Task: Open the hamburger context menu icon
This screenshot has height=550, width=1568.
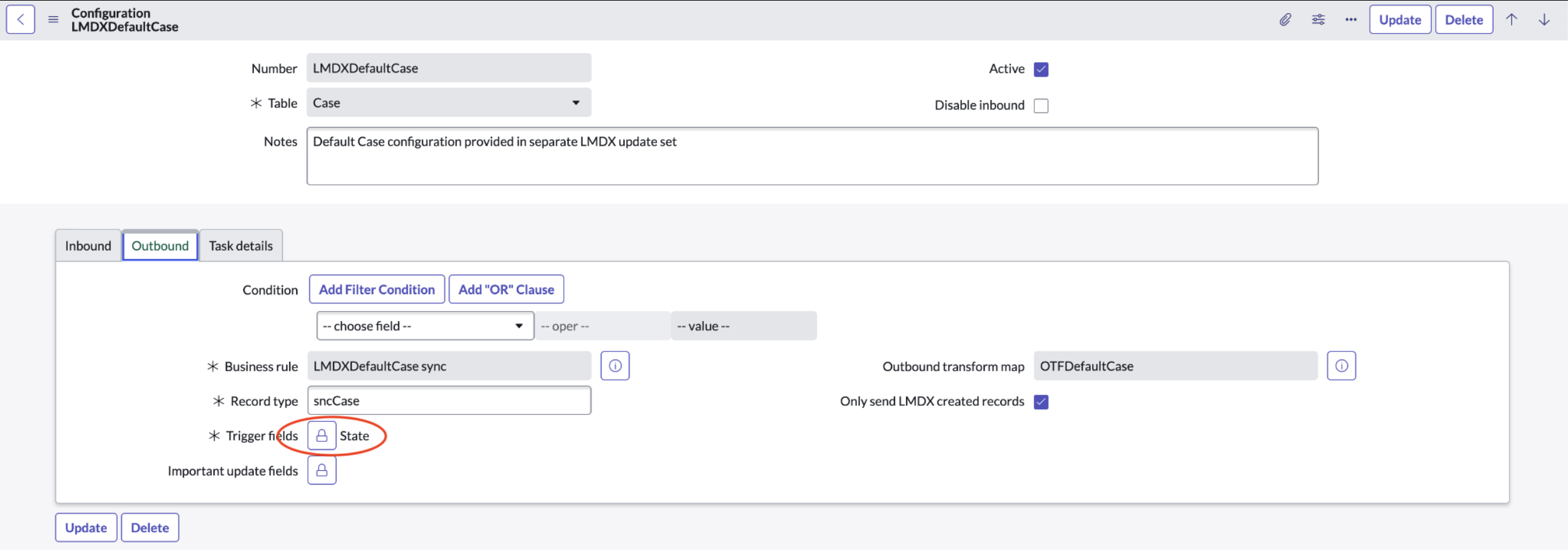Action: (x=53, y=19)
